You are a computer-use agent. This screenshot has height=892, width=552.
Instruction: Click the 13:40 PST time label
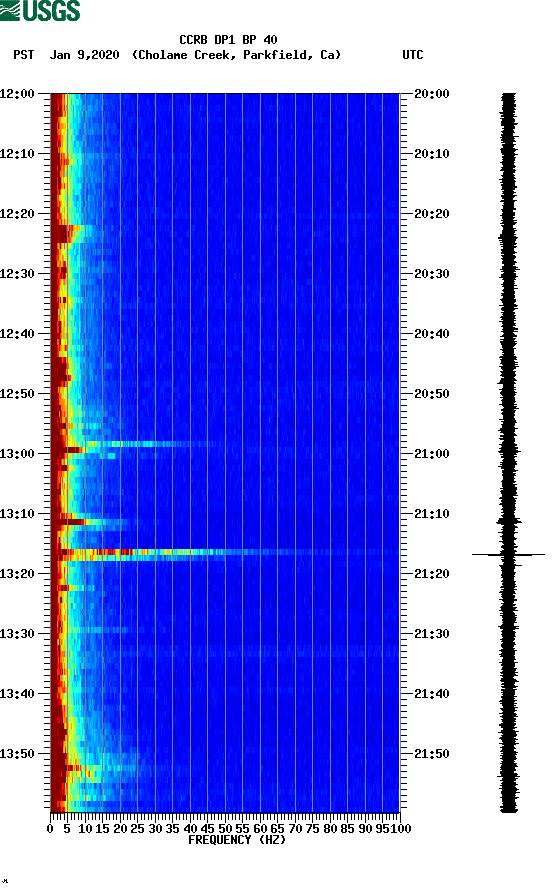tap(18, 693)
